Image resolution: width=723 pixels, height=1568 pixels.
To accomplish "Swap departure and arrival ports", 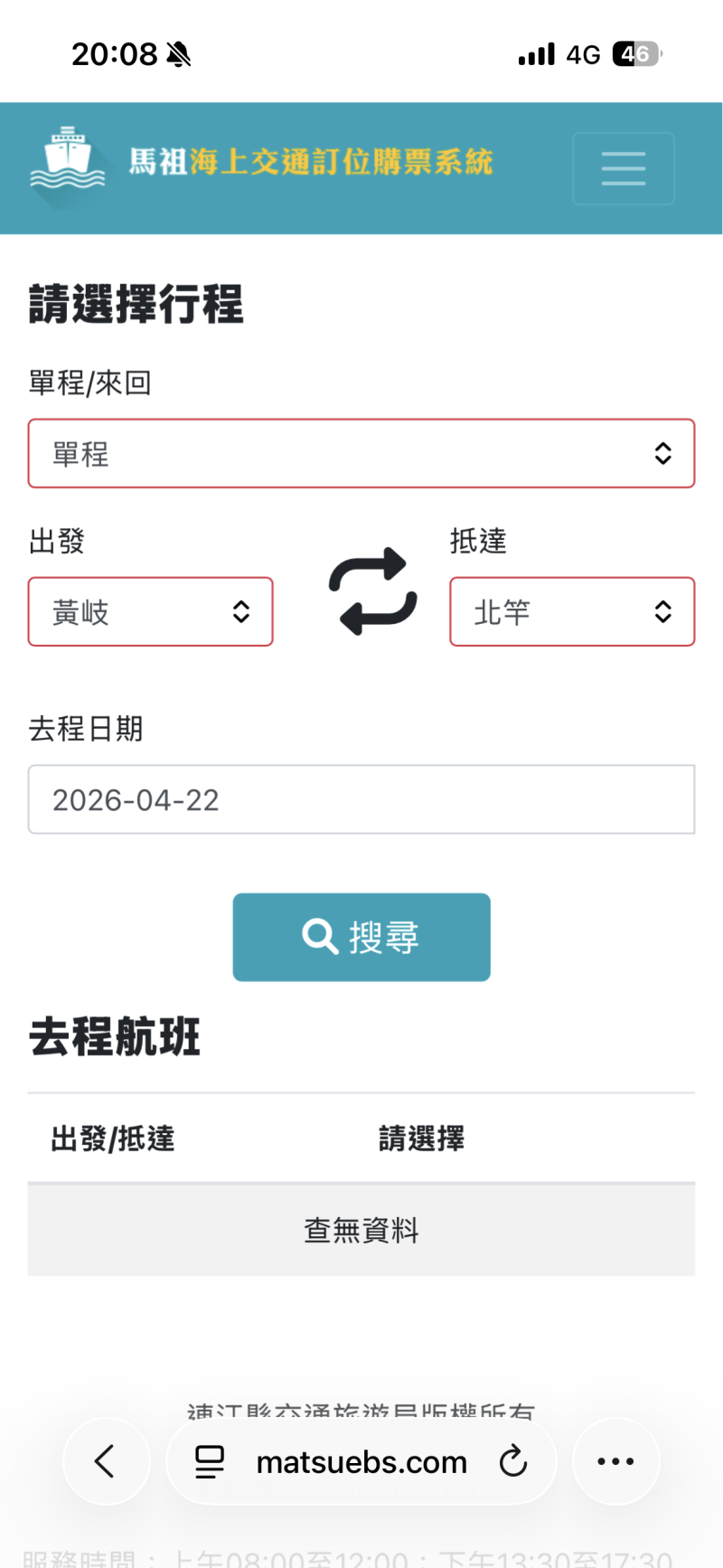I will point(372,590).
